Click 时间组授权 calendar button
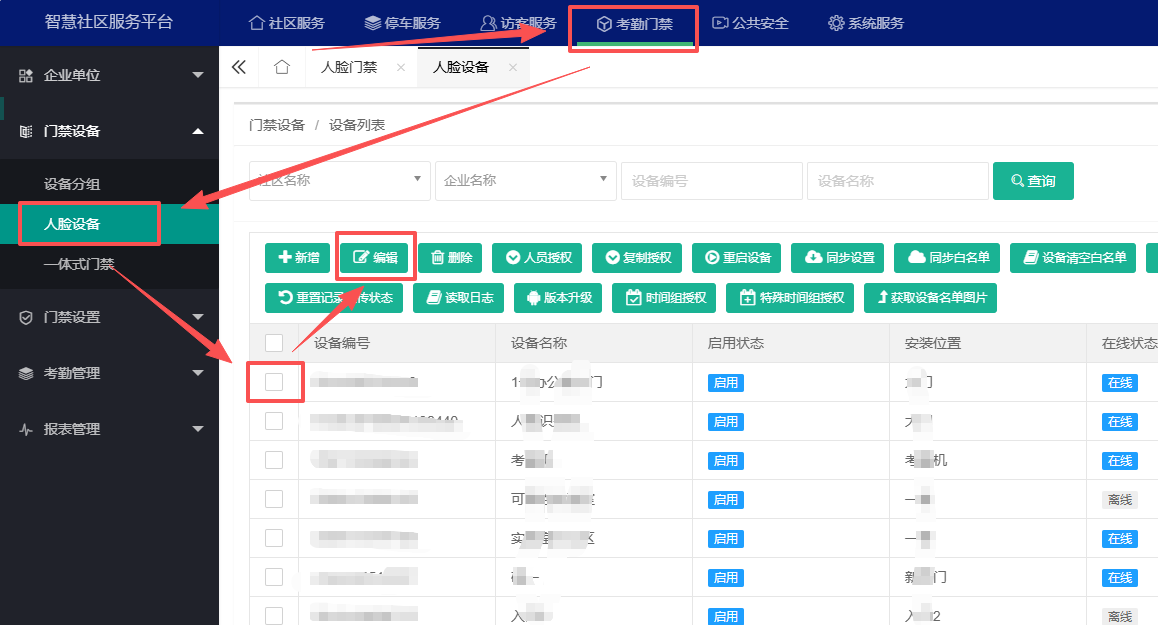The image size is (1158, 625). [666, 298]
